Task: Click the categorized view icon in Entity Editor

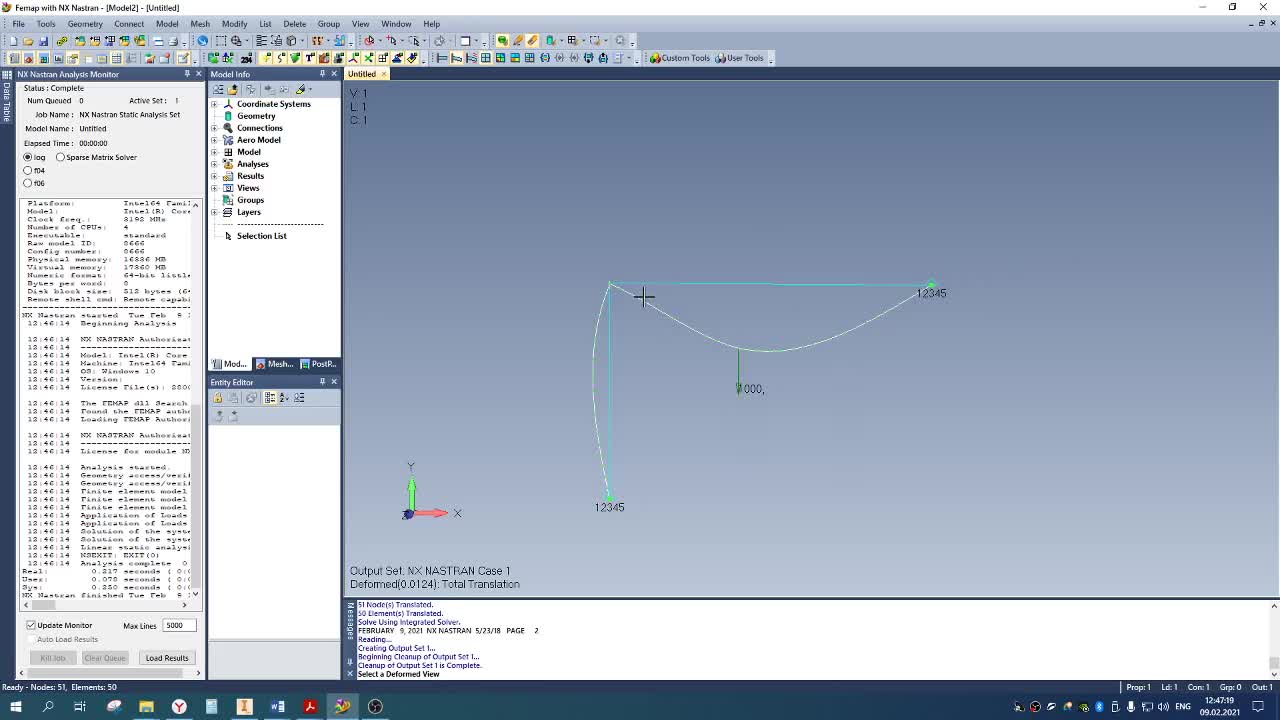Action: (x=270, y=398)
